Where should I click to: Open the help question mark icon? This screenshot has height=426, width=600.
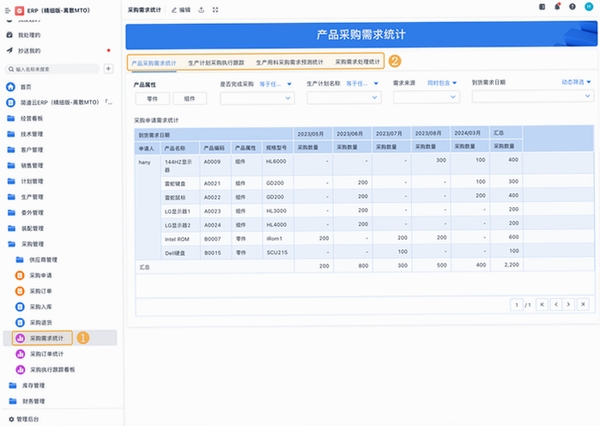click(572, 7)
